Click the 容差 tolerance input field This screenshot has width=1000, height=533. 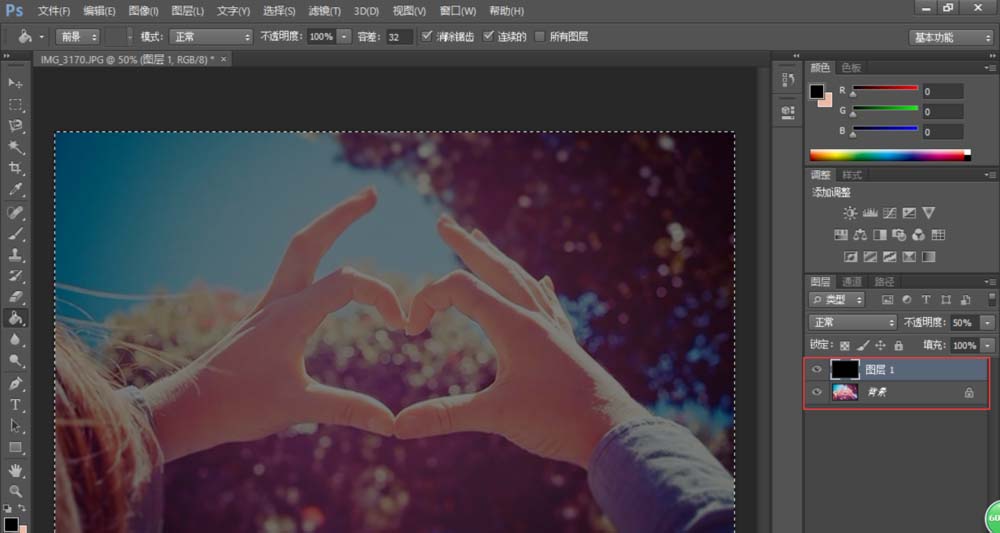399,36
